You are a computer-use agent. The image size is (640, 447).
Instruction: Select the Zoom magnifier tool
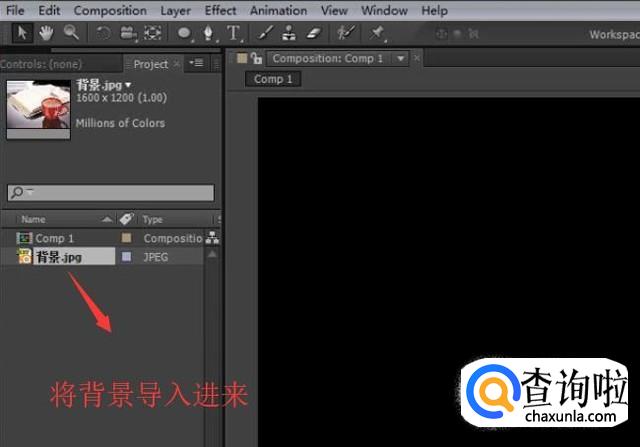click(x=71, y=33)
